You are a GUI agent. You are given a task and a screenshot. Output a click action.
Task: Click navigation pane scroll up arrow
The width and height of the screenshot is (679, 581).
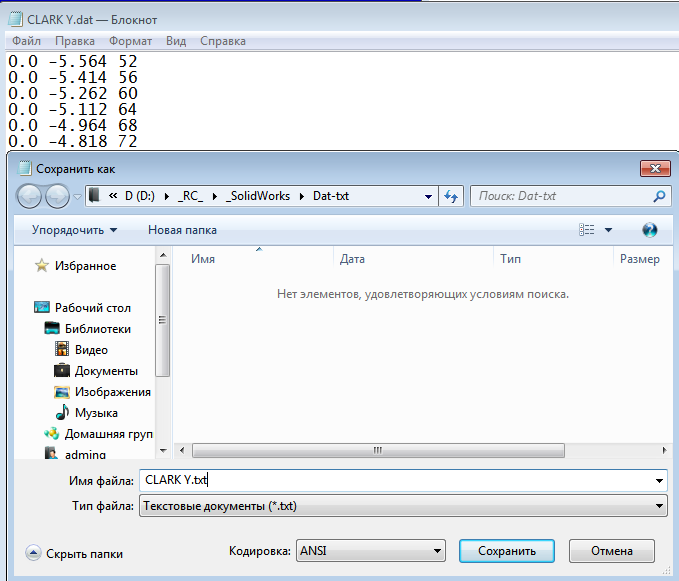point(163,255)
